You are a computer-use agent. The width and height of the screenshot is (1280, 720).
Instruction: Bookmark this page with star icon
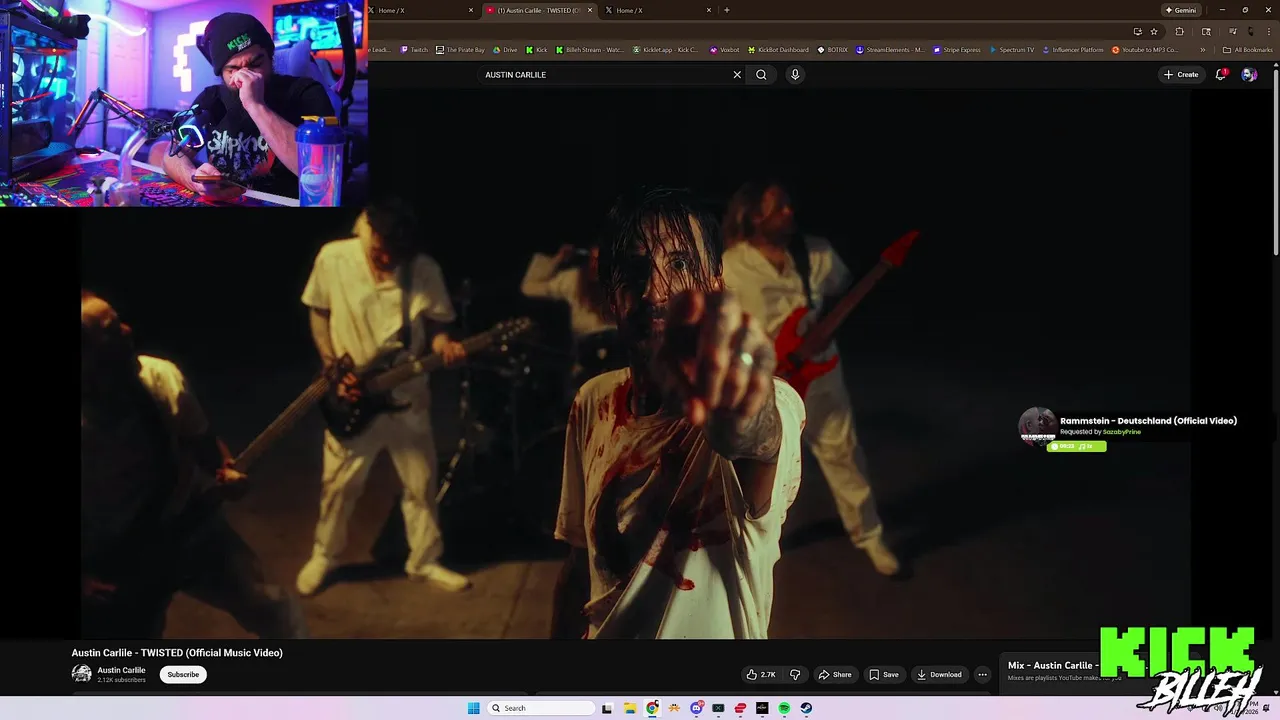coord(1154,31)
